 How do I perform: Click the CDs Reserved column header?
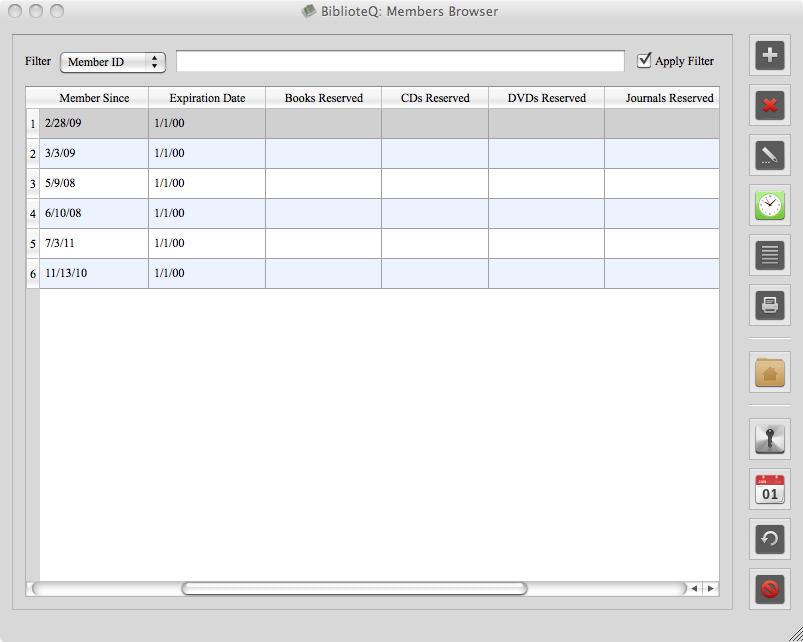tap(435, 98)
